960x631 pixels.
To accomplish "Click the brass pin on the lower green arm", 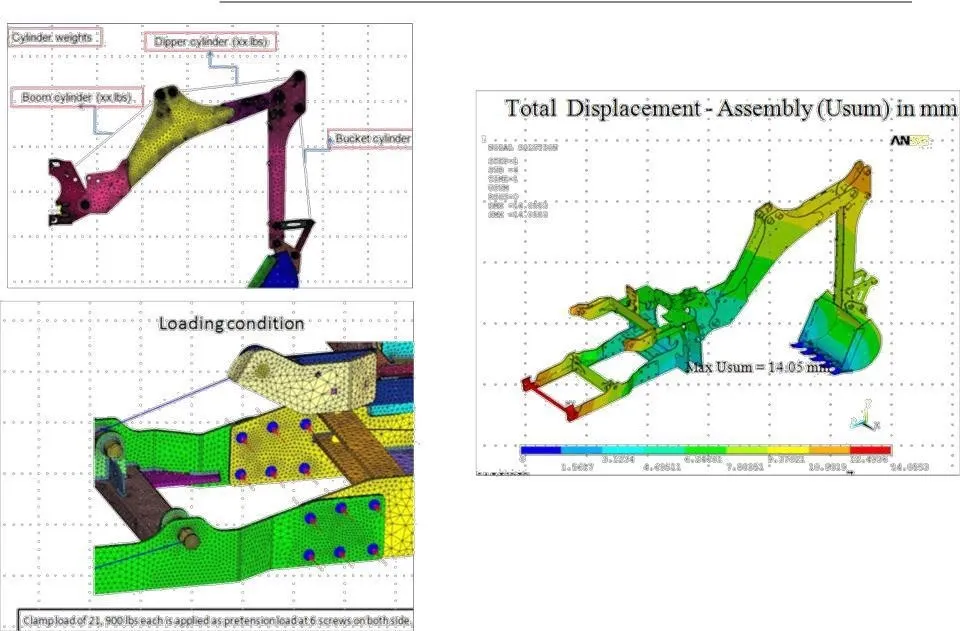I will pyautogui.click(x=187, y=536).
